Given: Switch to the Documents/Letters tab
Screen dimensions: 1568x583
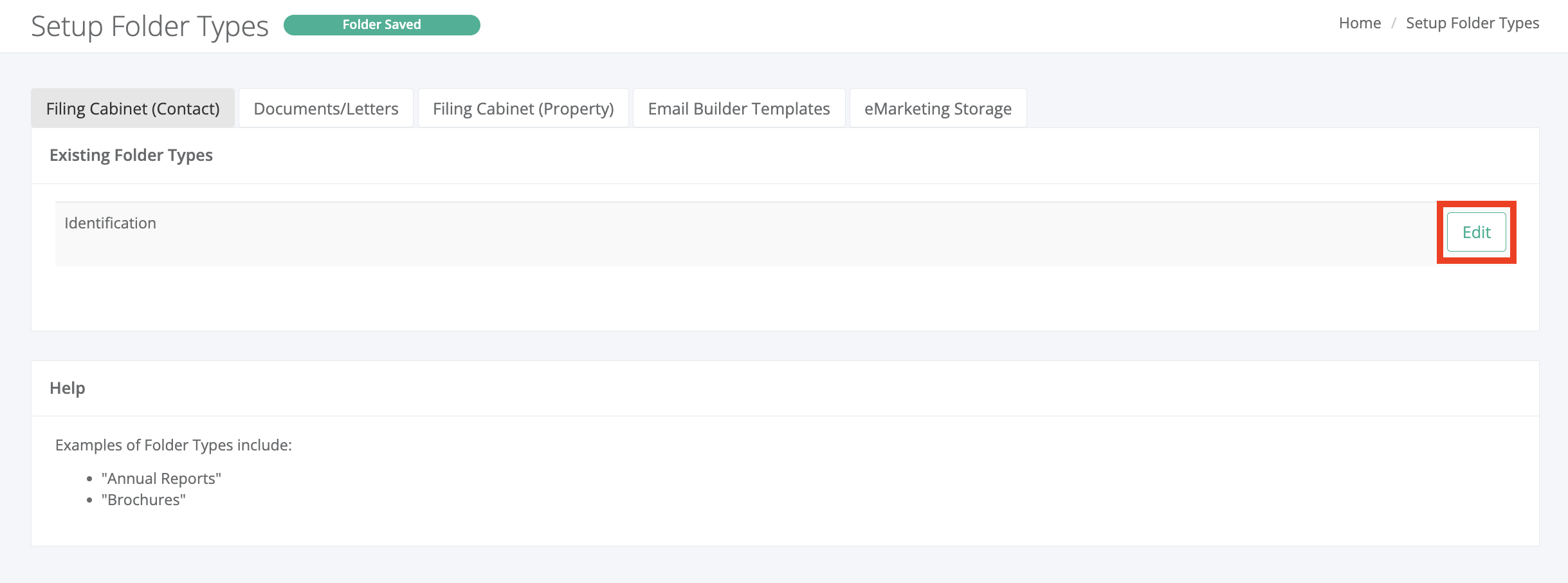Looking at the screenshot, I should (x=325, y=109).
